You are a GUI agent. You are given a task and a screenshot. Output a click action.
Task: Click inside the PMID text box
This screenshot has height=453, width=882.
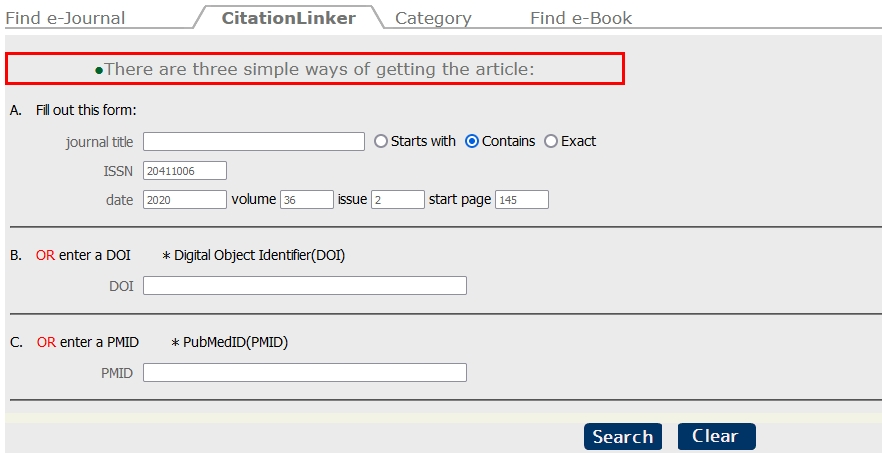click(x=305, y=373)
